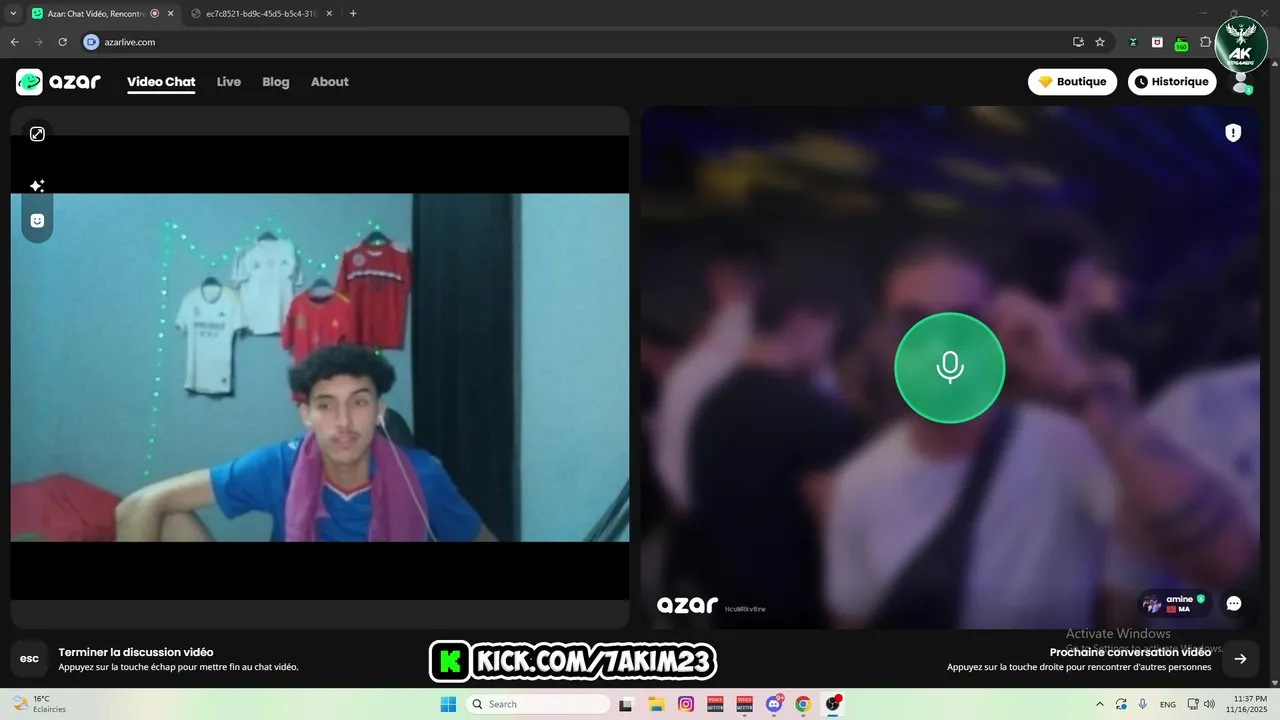
Task: Close the ec7c8521 browser tab
Action: point(329,14)
